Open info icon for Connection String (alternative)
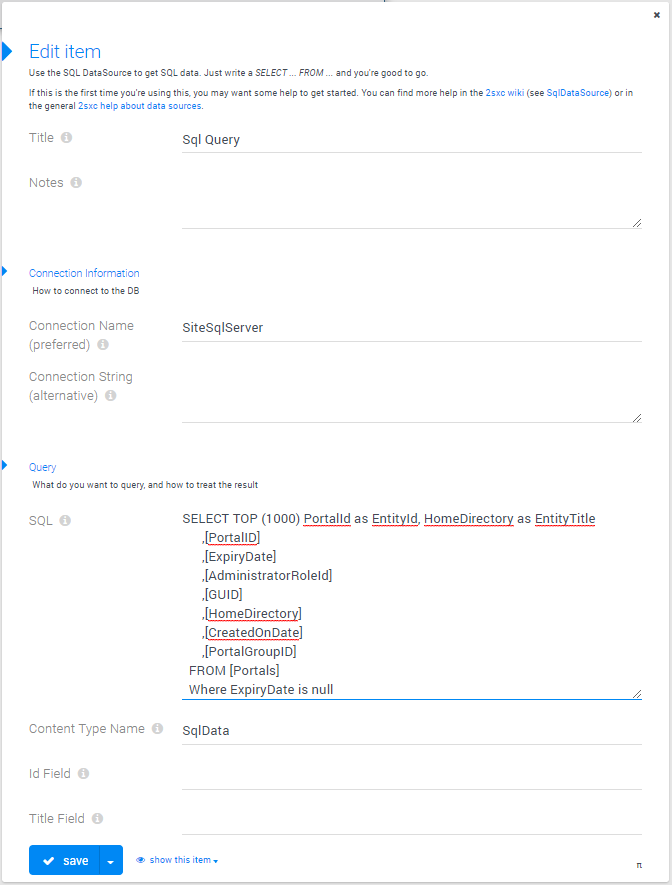The height and width of the screenshot is (885, 672). tap(111, 396)
